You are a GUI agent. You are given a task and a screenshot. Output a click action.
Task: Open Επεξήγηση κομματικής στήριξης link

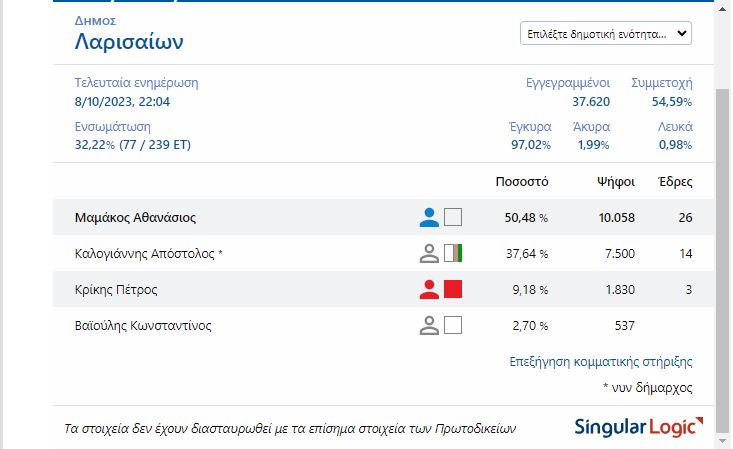coord(600,362)
